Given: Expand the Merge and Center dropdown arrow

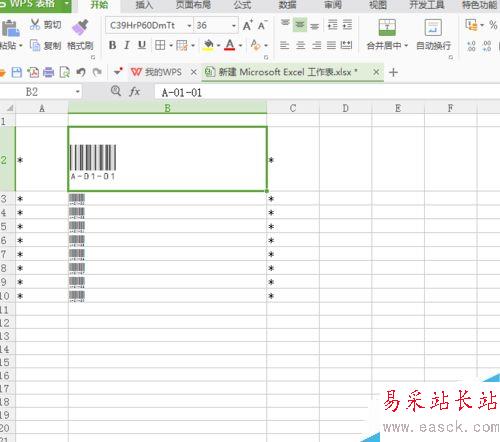Looking at the screenshot, I should (406, 46).
